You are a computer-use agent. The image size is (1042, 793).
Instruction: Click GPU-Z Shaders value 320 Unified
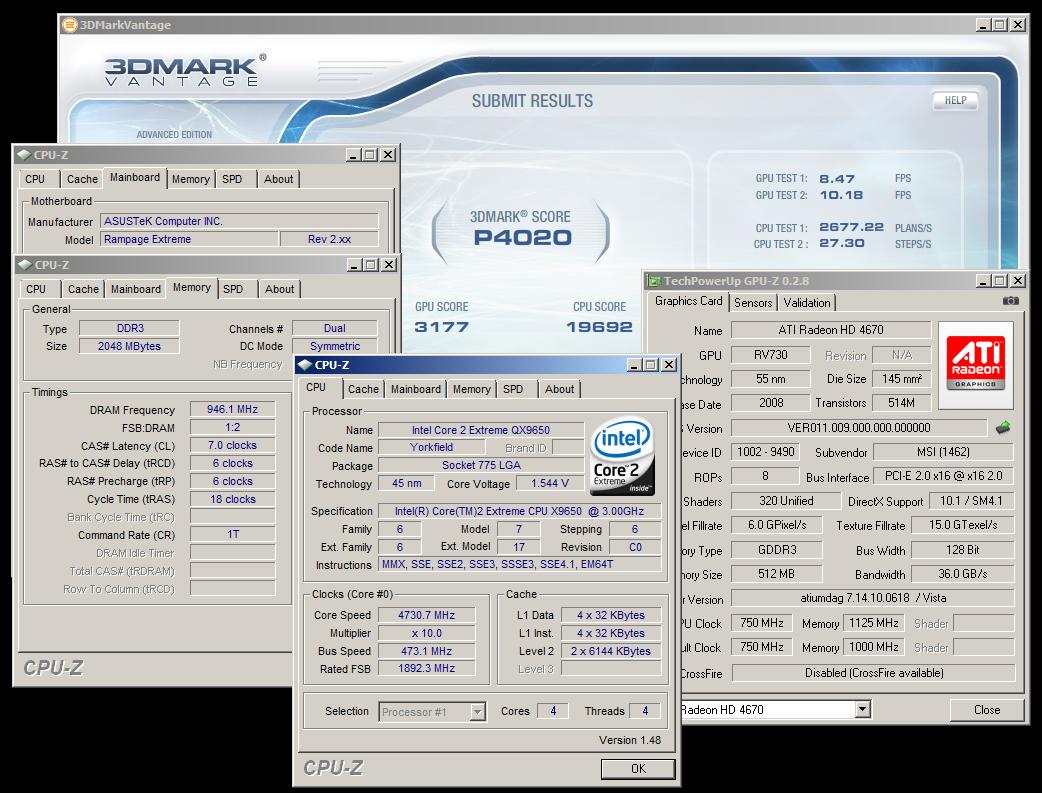(x=786, y=501)
